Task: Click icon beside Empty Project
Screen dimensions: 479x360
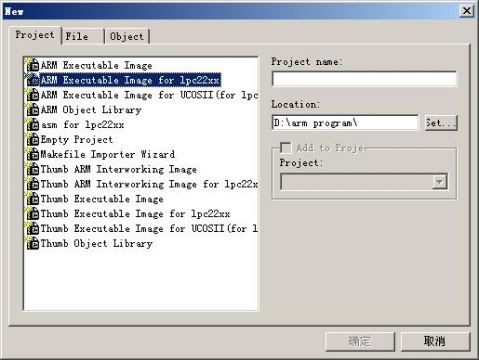Action: pos(32,139)
